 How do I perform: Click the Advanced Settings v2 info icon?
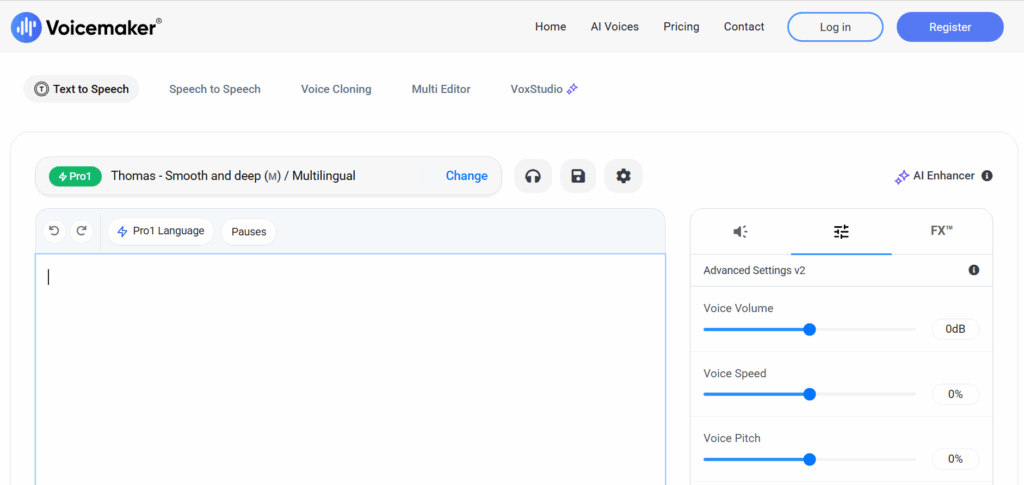tap(974, 270)
